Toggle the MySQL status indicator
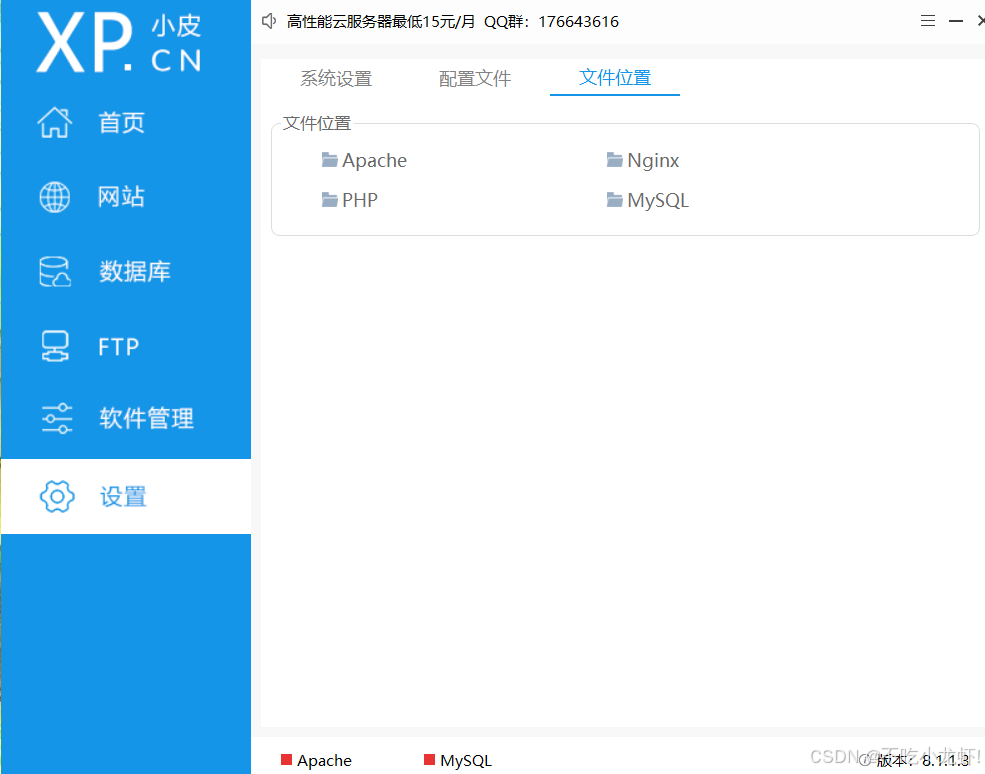 tap(428, 760)
